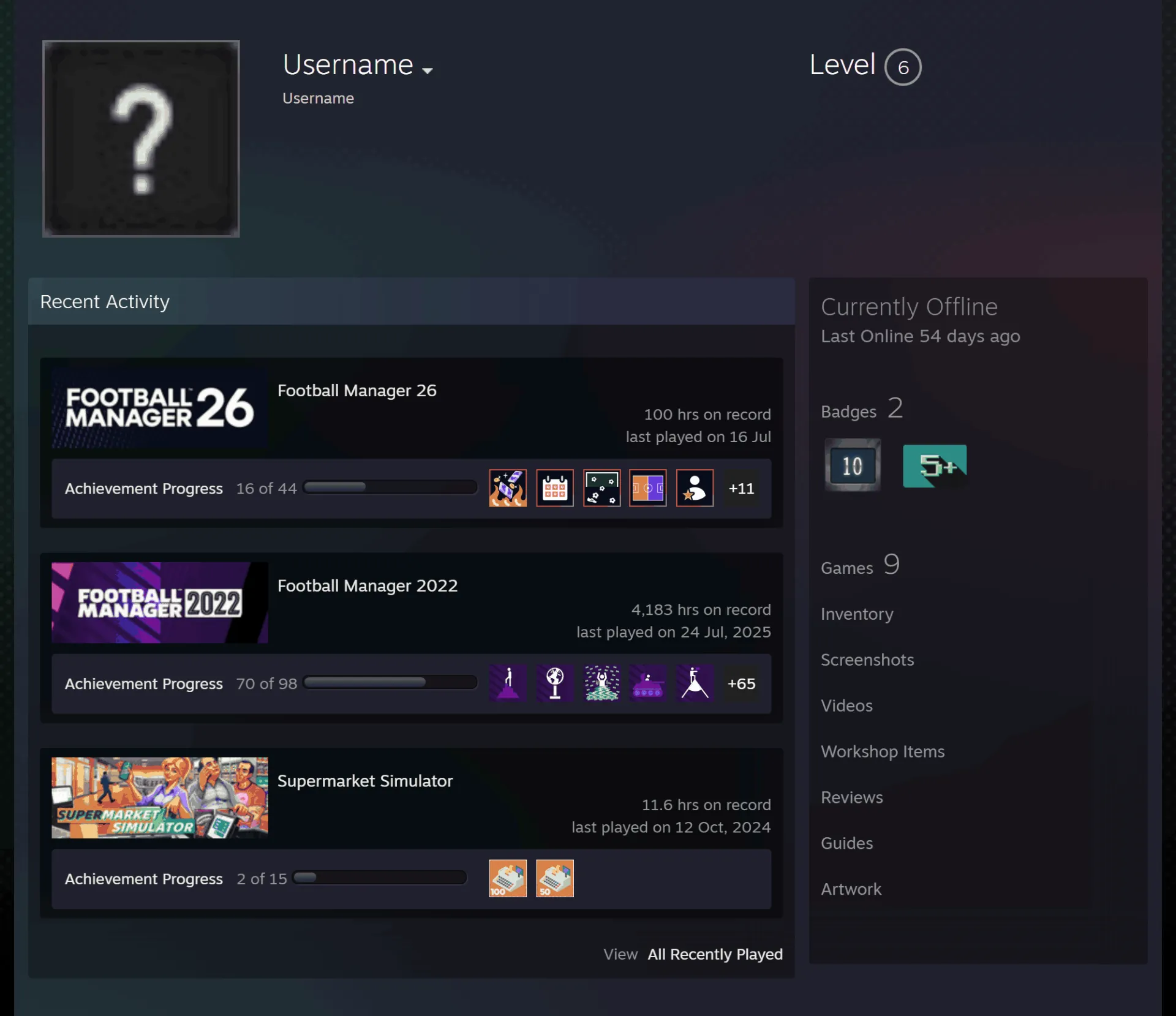Screen dimensions: 1176x1016
Task: Open the Inventory link
Action: [857, 614]
